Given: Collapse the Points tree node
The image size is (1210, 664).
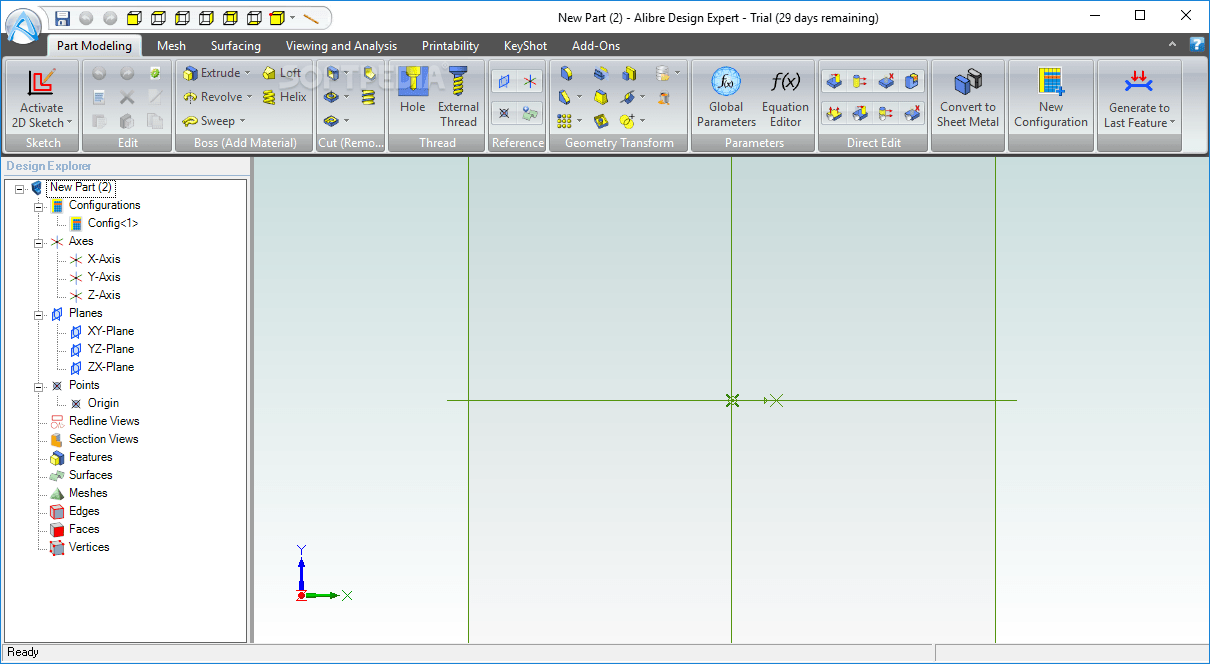Looking at the screenshot, I should 39,386.
